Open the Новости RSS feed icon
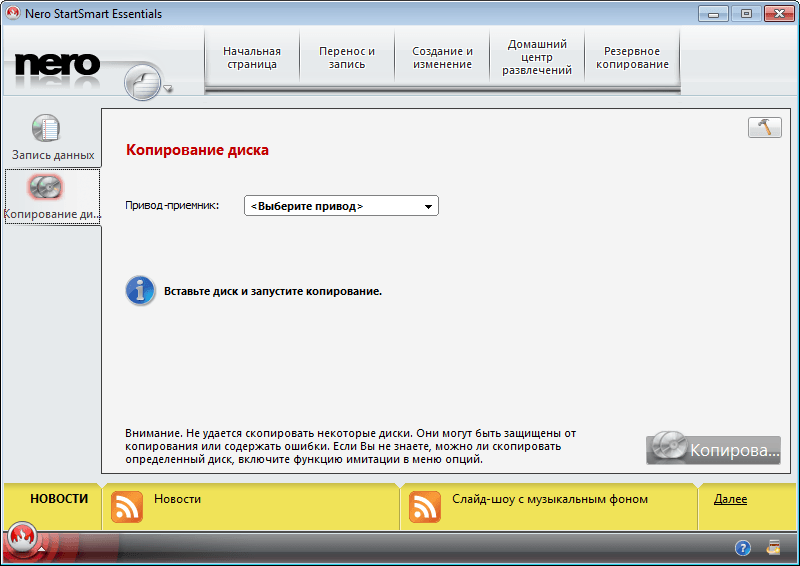The image size is (800, 566). (x=127, y=507)
